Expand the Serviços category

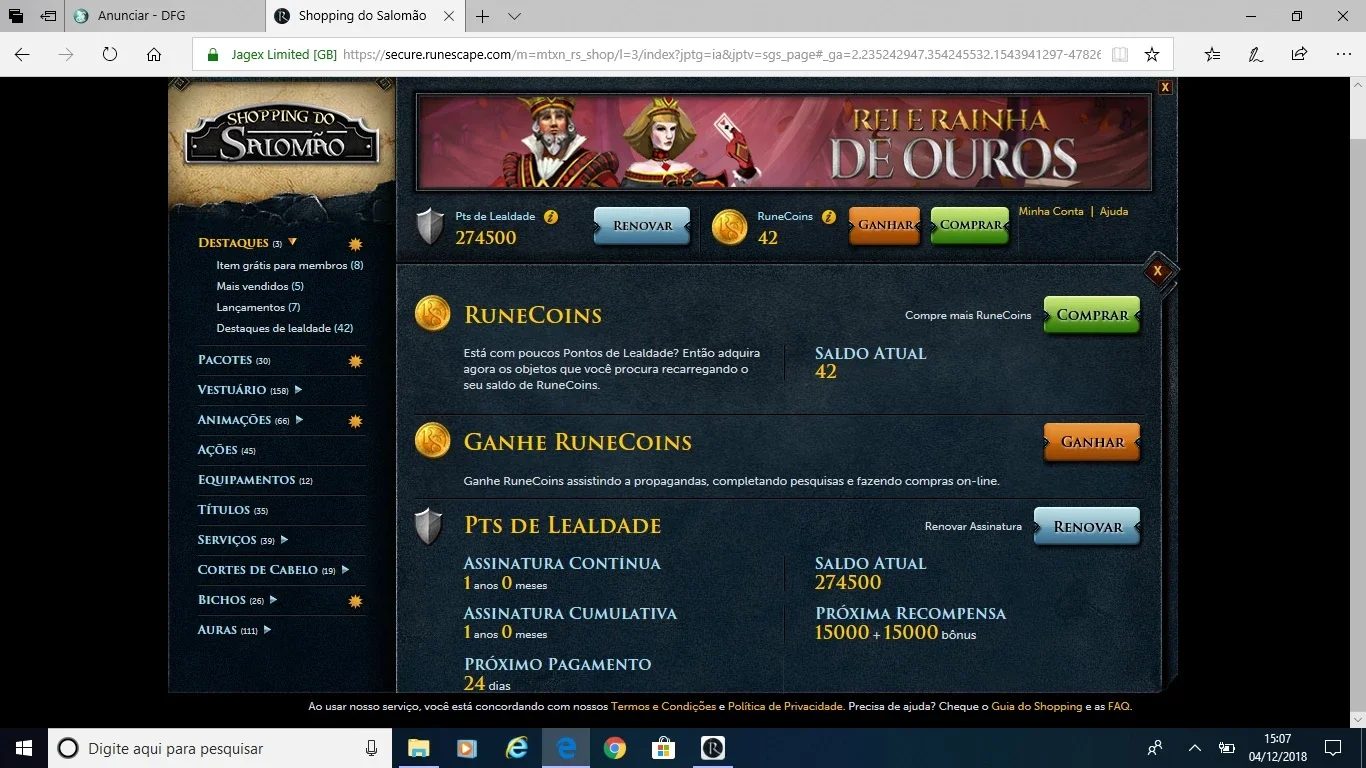point(284,540)
